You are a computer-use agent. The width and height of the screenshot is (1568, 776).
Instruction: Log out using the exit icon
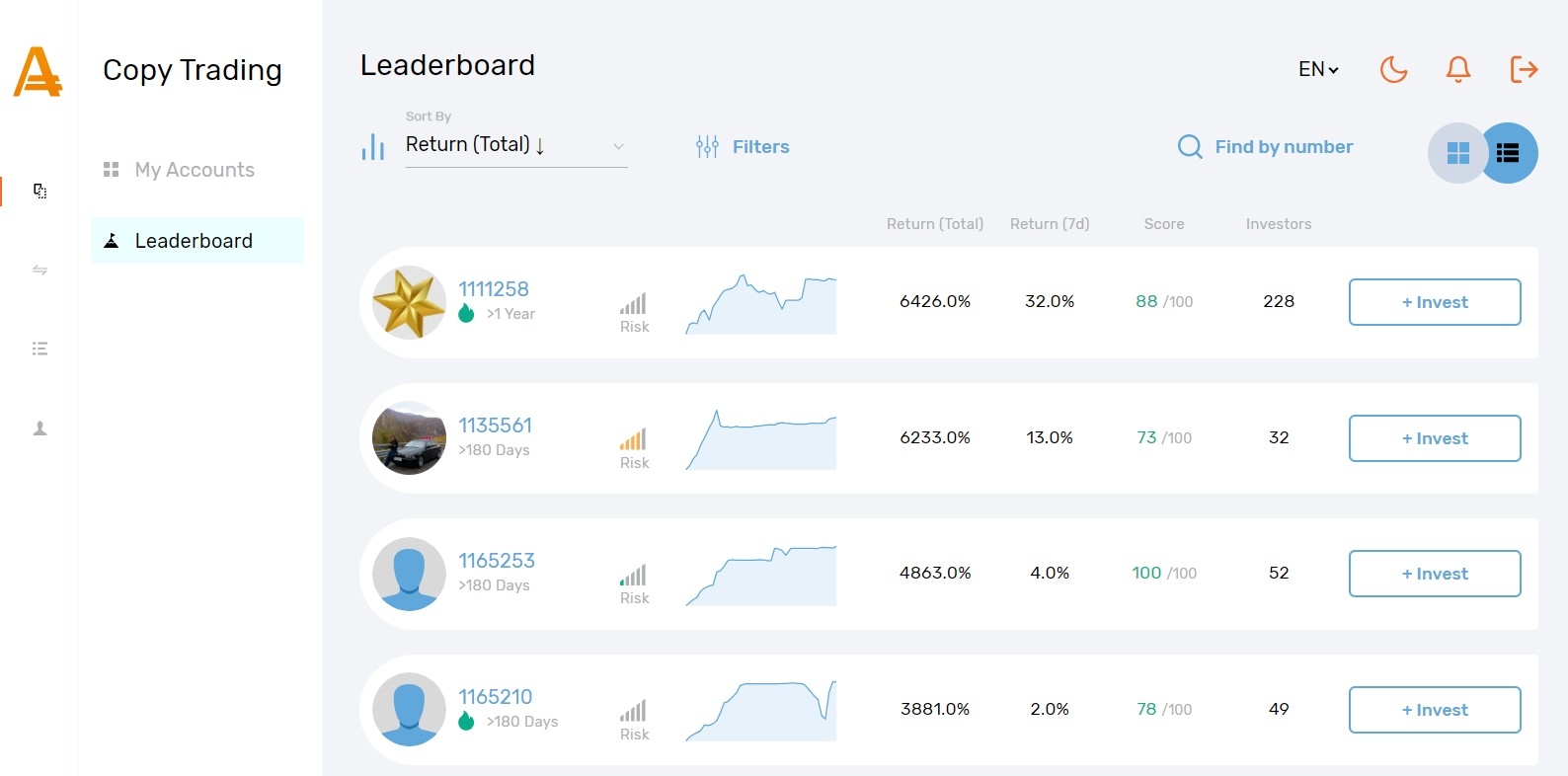pyautogui.click(x=1524, y=69)
